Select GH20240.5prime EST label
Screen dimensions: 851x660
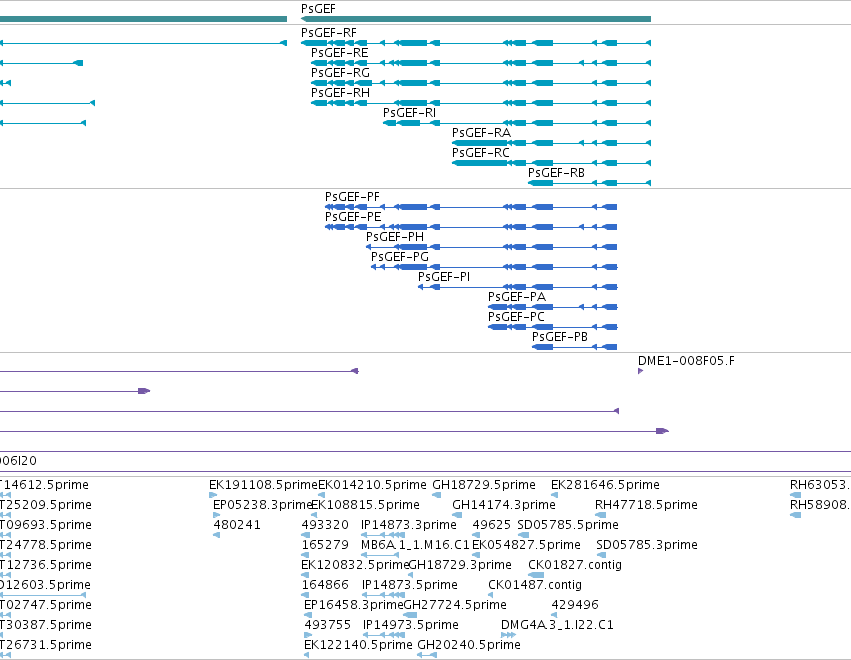point(469,645)
